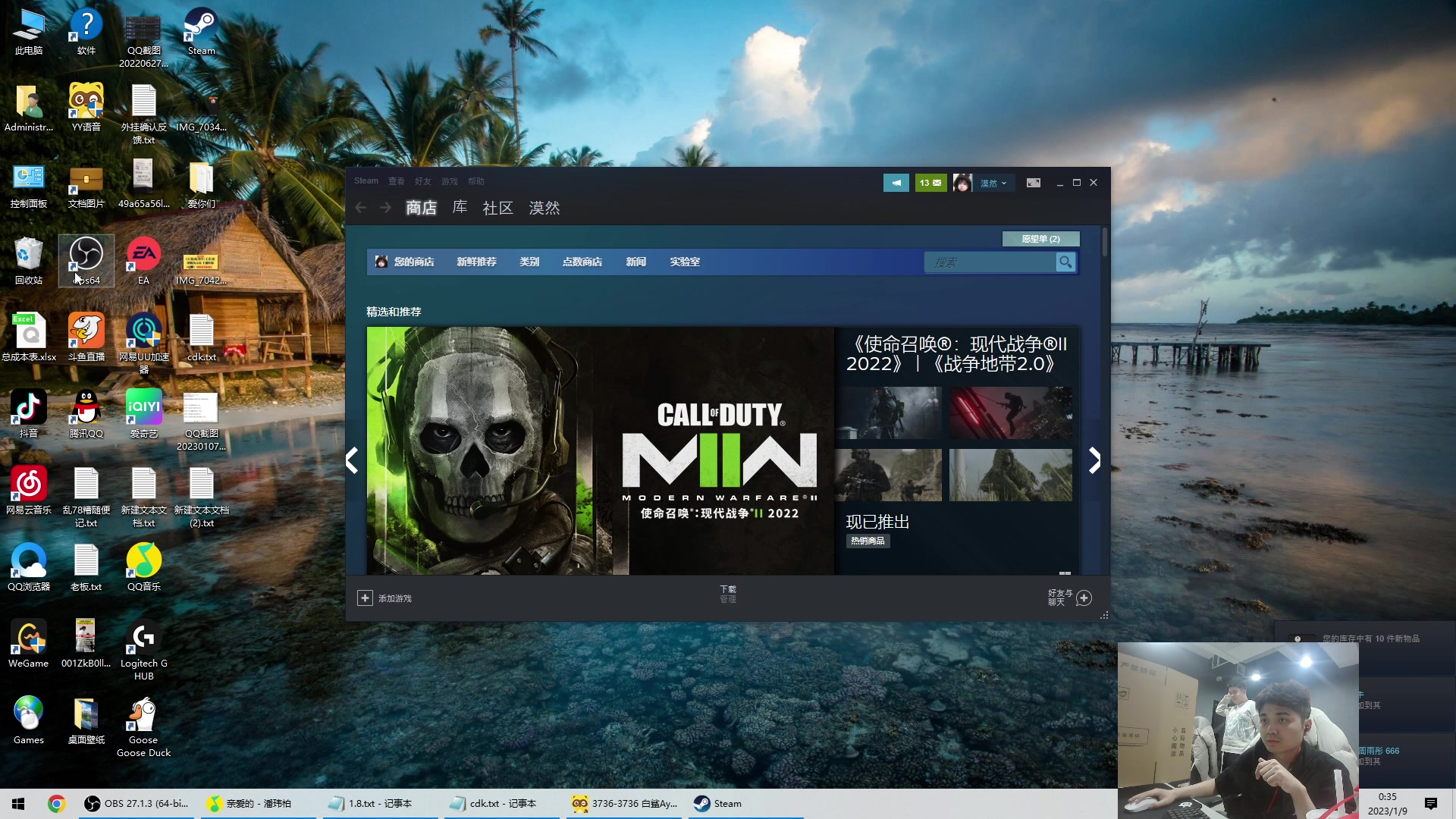Click the Steam store vertical scrollbar
The image size is (1456, 819).
click(1105, 242)
